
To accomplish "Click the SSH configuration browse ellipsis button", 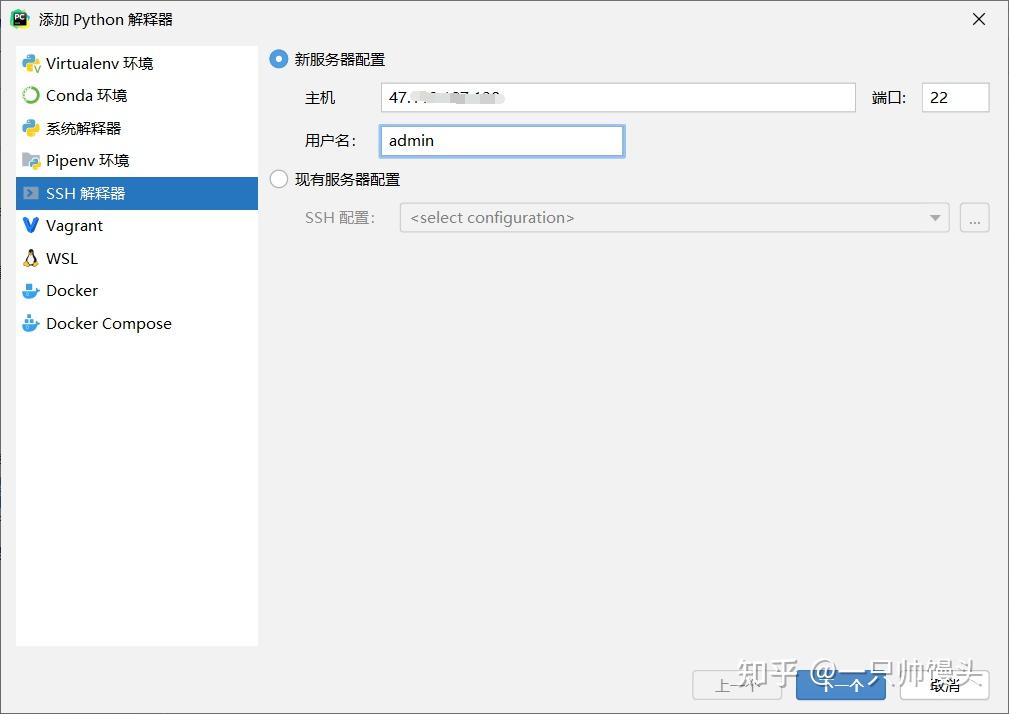I will [x=974, y=217].
